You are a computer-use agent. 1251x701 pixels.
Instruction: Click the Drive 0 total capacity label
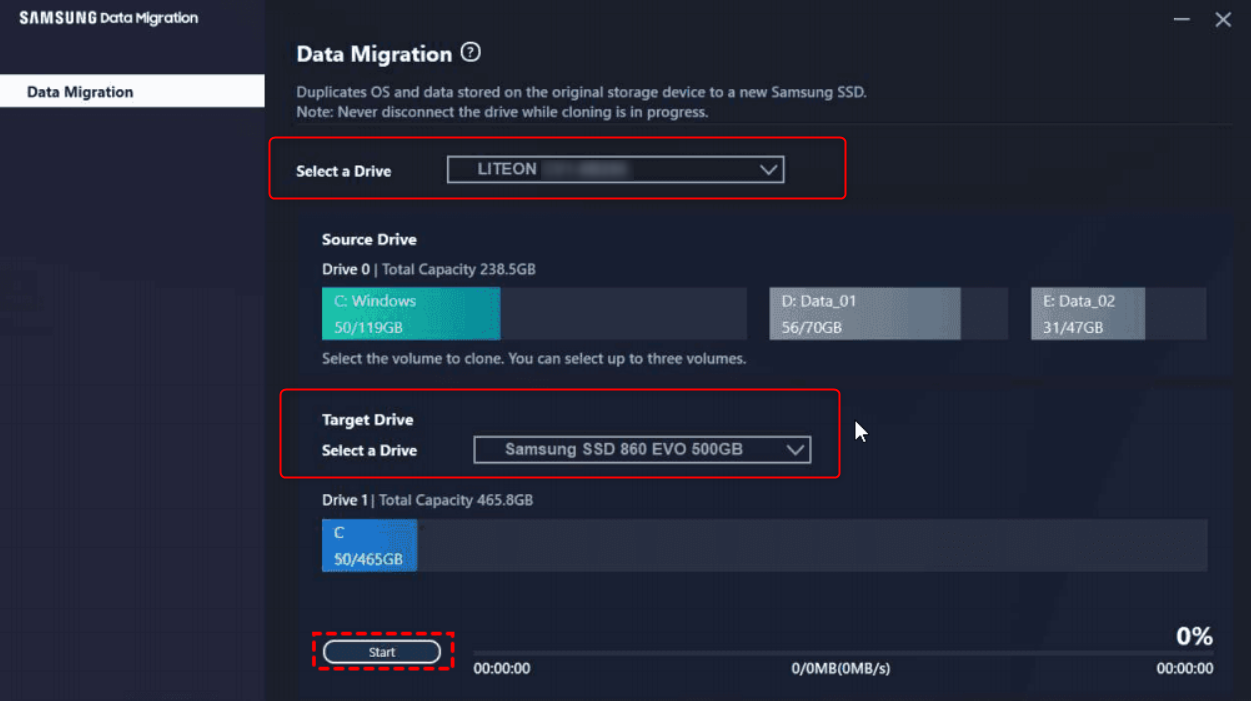pos(428,270)
